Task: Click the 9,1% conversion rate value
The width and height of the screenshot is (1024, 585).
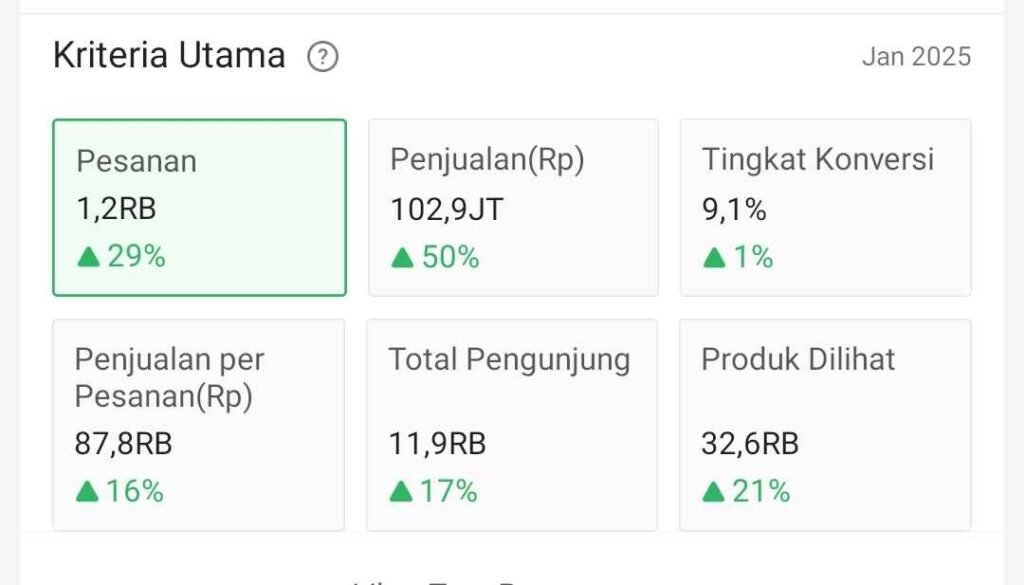Action: 734,209
